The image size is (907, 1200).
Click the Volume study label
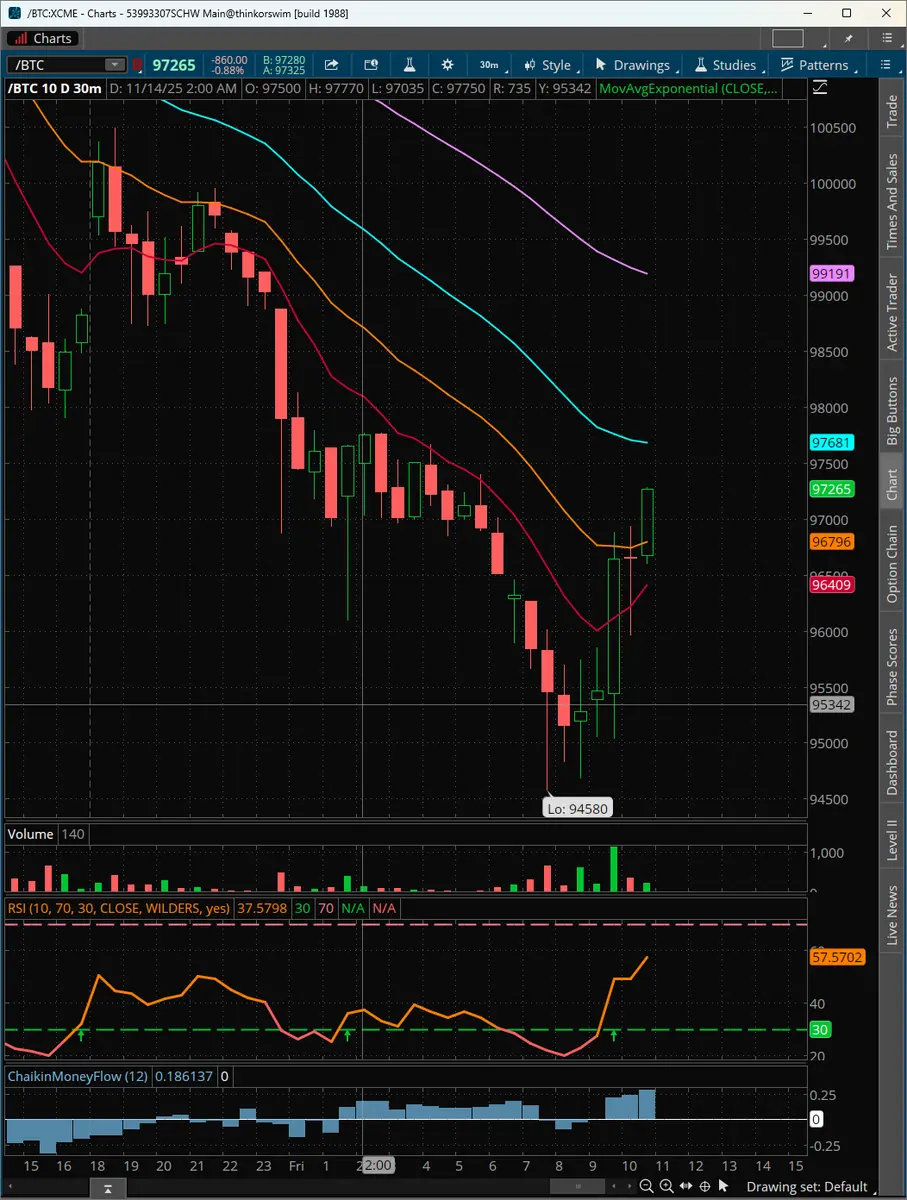click(30, 833)
